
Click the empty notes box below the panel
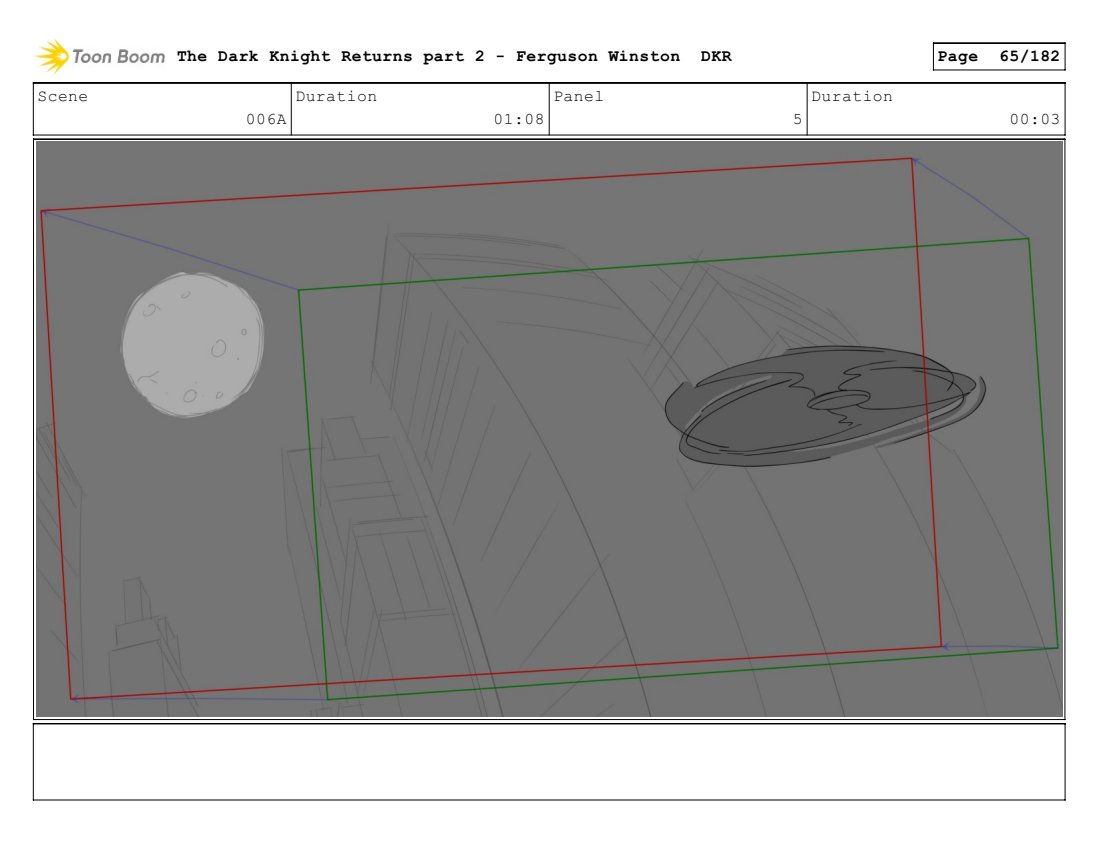click(549, 762)
